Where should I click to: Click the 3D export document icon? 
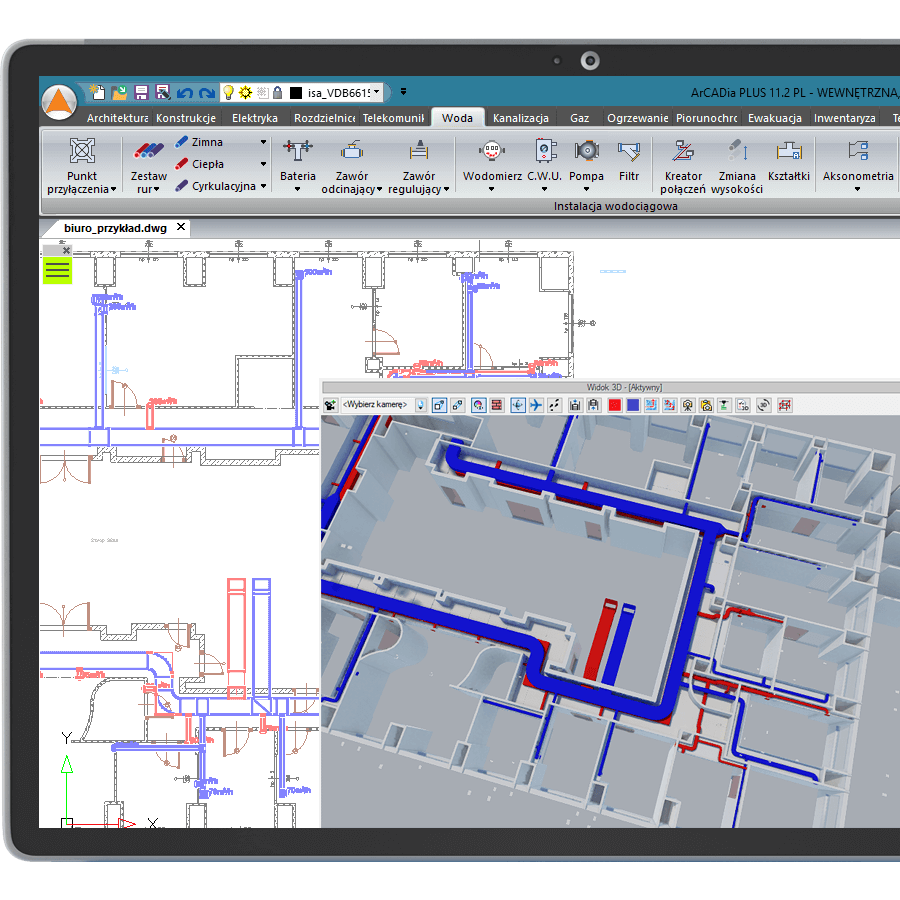pyautogui.click(x=743, y=405)
